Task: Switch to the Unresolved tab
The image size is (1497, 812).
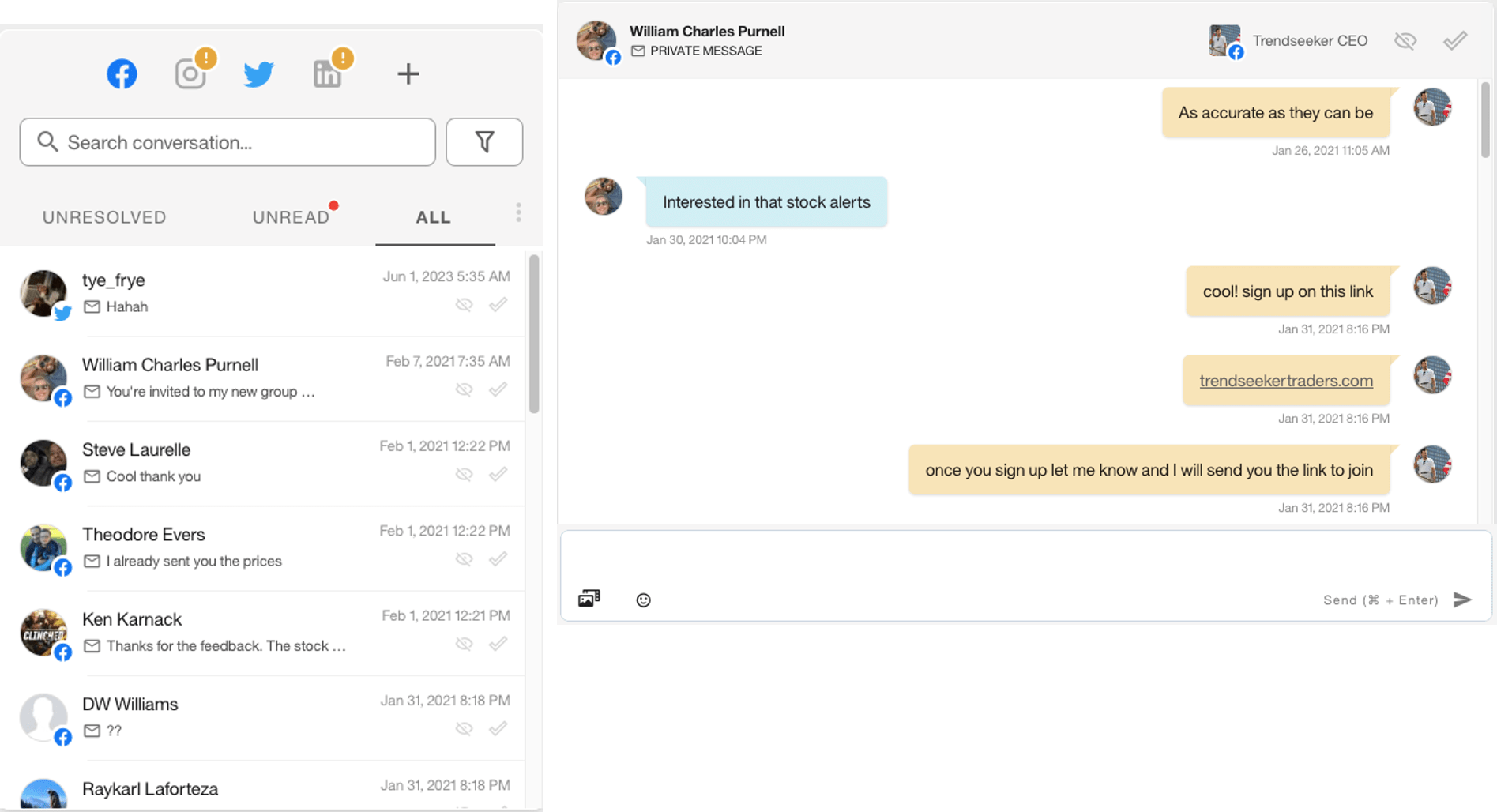Action: 104,217
